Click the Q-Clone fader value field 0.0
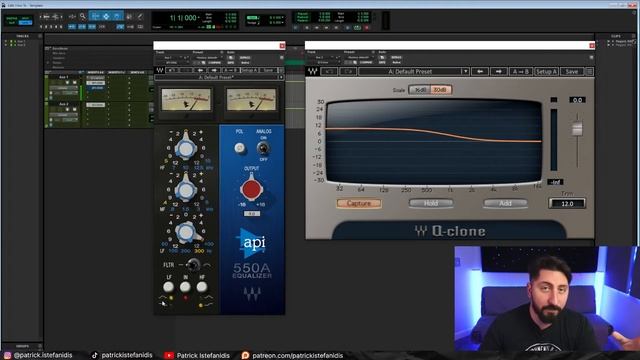The width and height of the screenshot is (640, 360). tap(577, 100)
